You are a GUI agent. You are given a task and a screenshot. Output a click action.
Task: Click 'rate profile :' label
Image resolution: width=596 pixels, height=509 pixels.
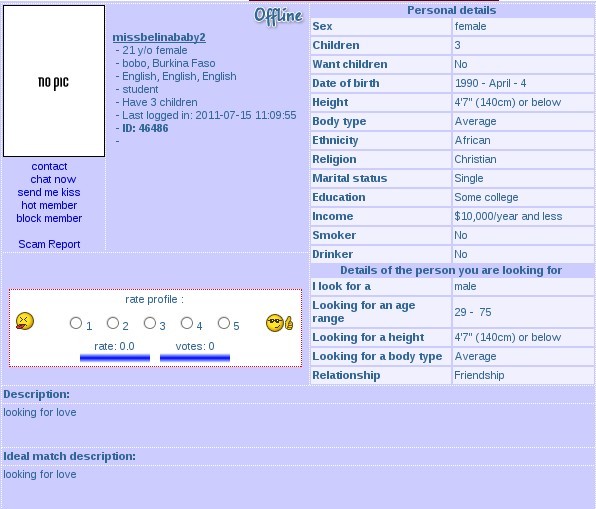[x=154, y=300]
